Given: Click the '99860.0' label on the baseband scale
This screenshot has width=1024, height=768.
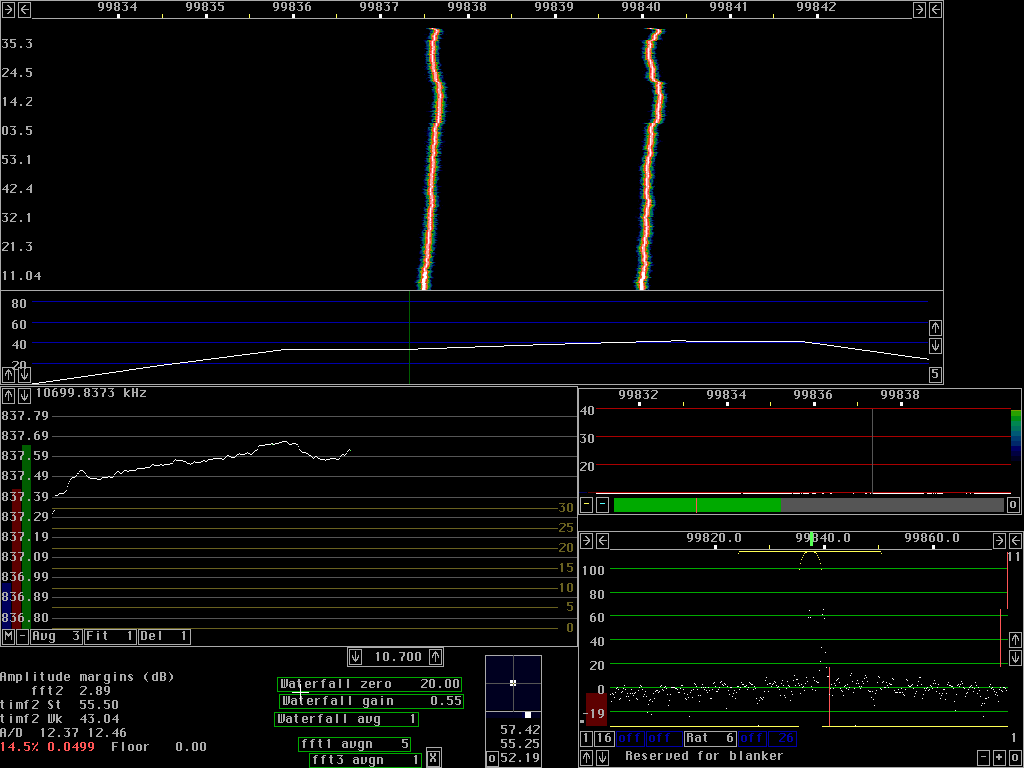Looking at the screenshot, I should click(932, 538).
